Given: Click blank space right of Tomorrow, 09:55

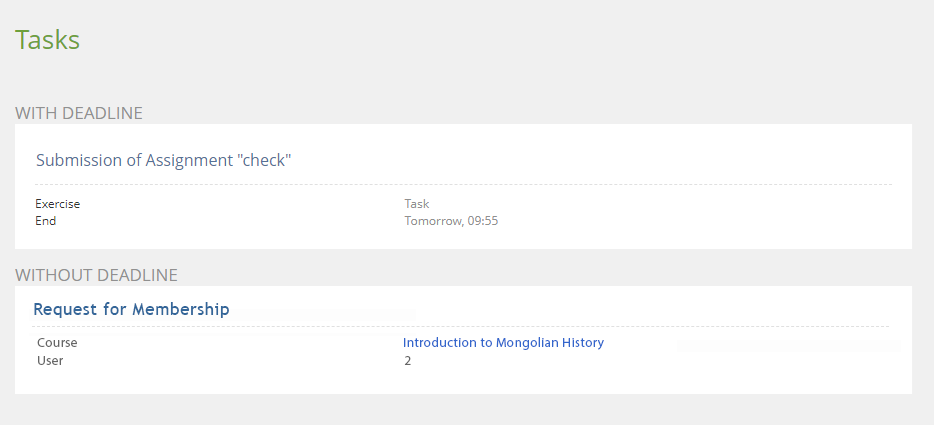Looking at the screenshot, I should pos(700,221).
